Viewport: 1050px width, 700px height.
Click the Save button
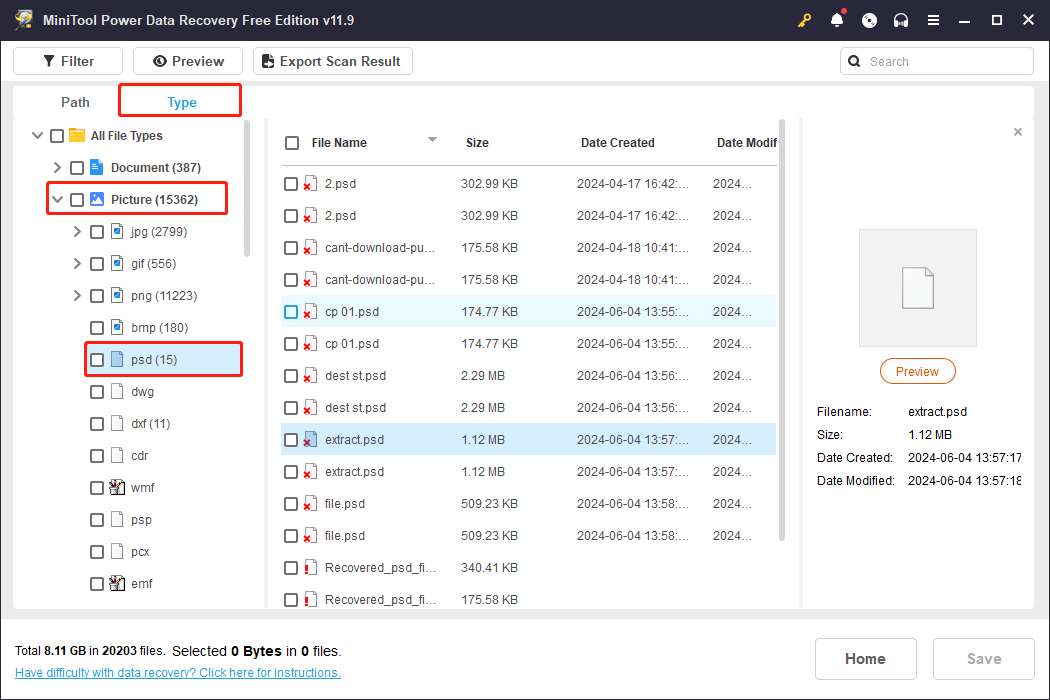984,659
